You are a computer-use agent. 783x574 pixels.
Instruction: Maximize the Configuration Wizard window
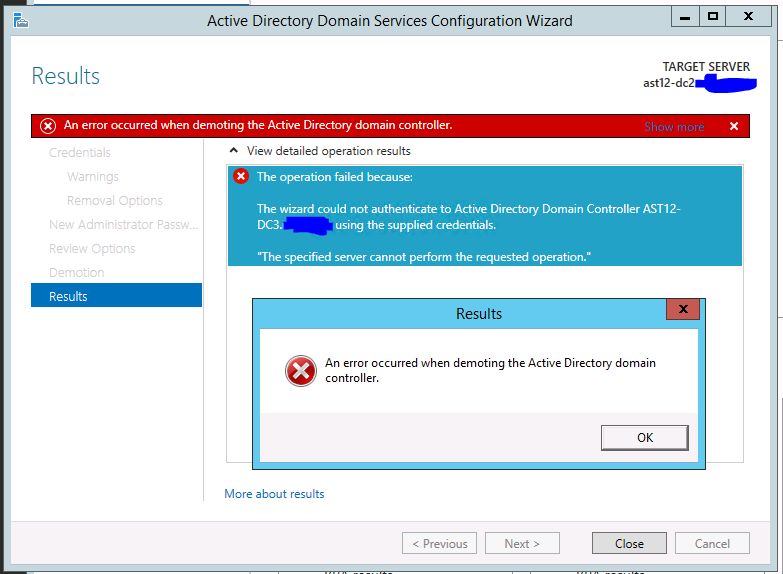click(x=713, y=16)
